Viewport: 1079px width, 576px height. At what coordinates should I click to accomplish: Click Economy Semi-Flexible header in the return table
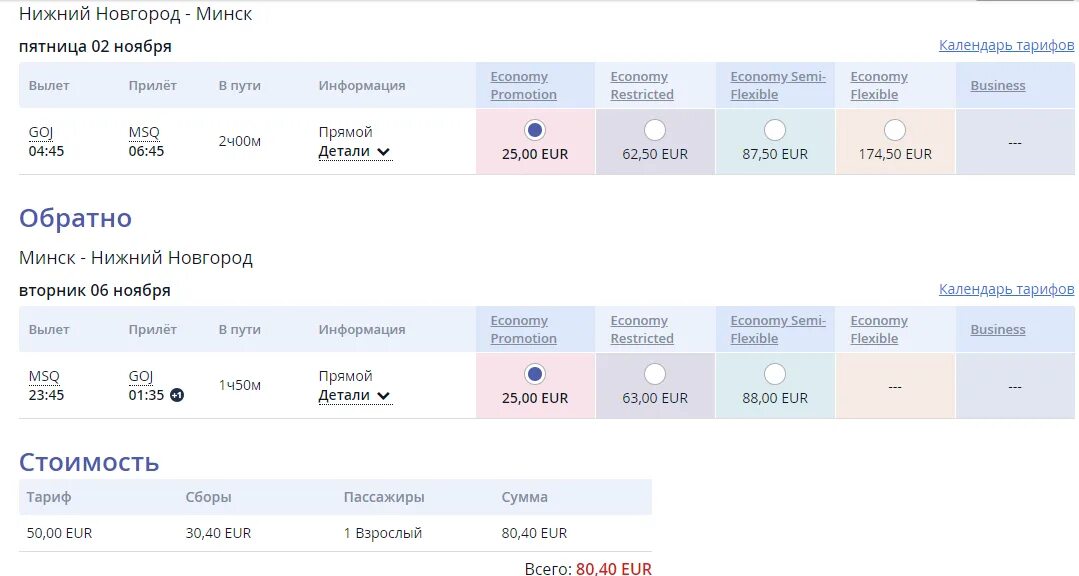(x=778, y=330)
